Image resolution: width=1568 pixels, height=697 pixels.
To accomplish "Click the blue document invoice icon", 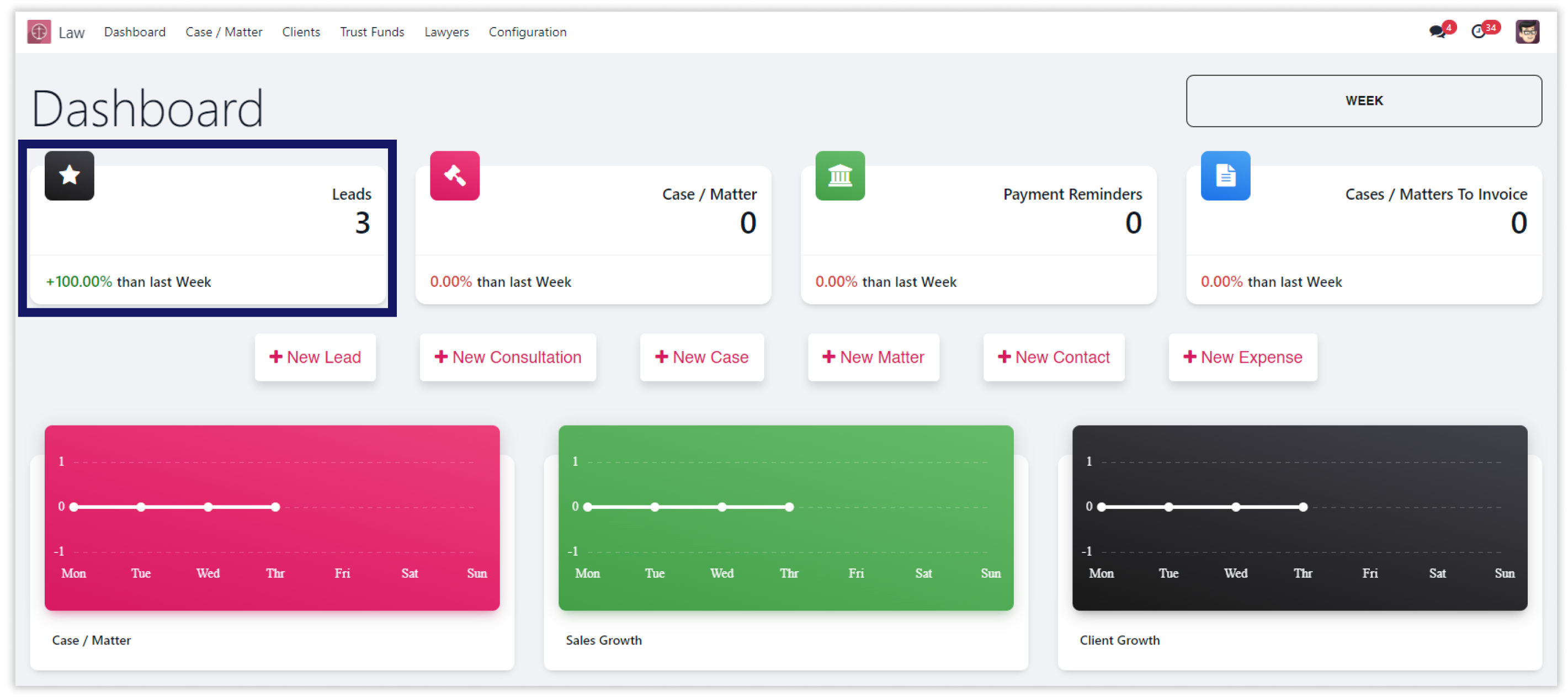I will (x=1225, y=175).
